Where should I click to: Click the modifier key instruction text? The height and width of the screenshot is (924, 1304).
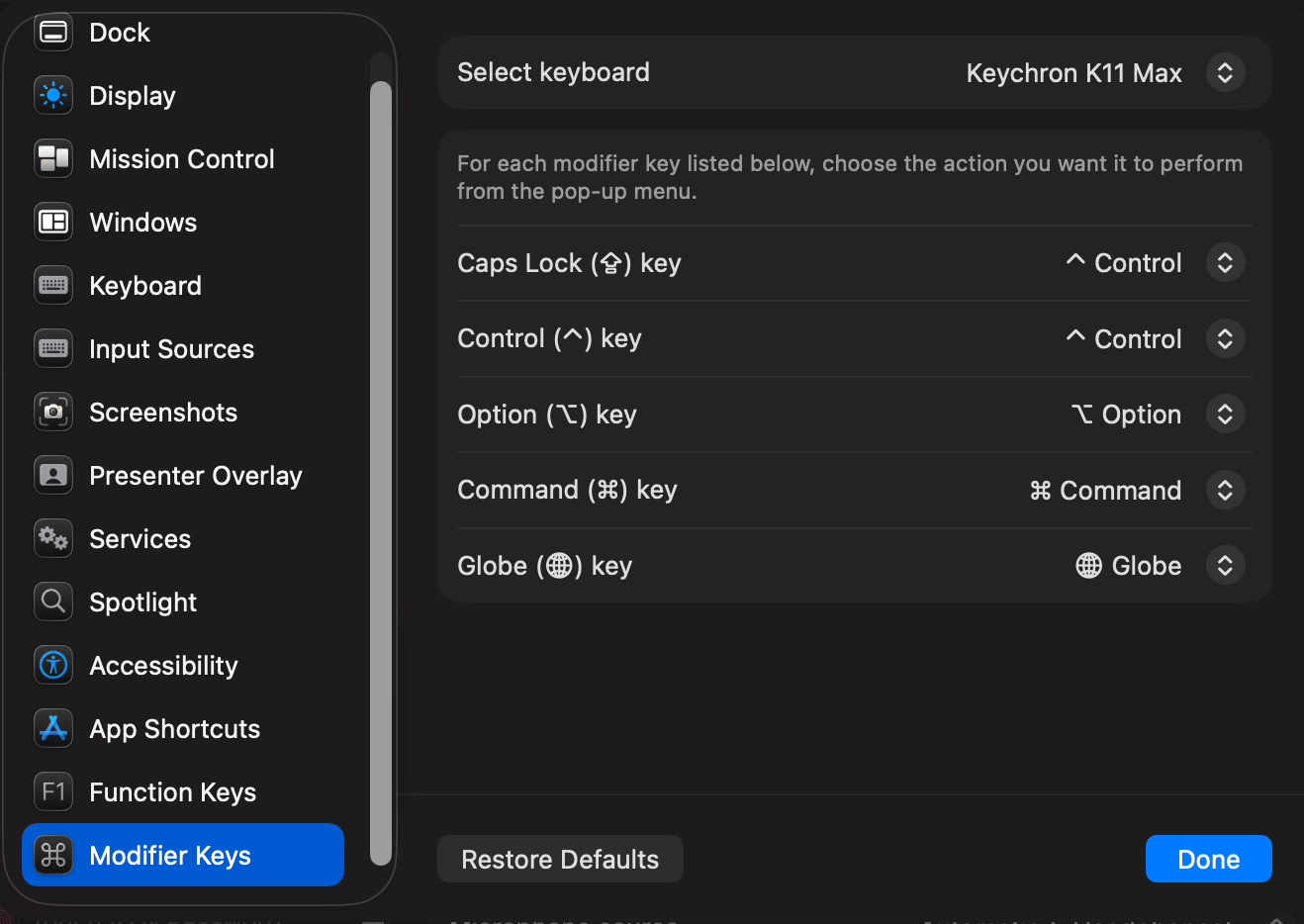(850, 177)
